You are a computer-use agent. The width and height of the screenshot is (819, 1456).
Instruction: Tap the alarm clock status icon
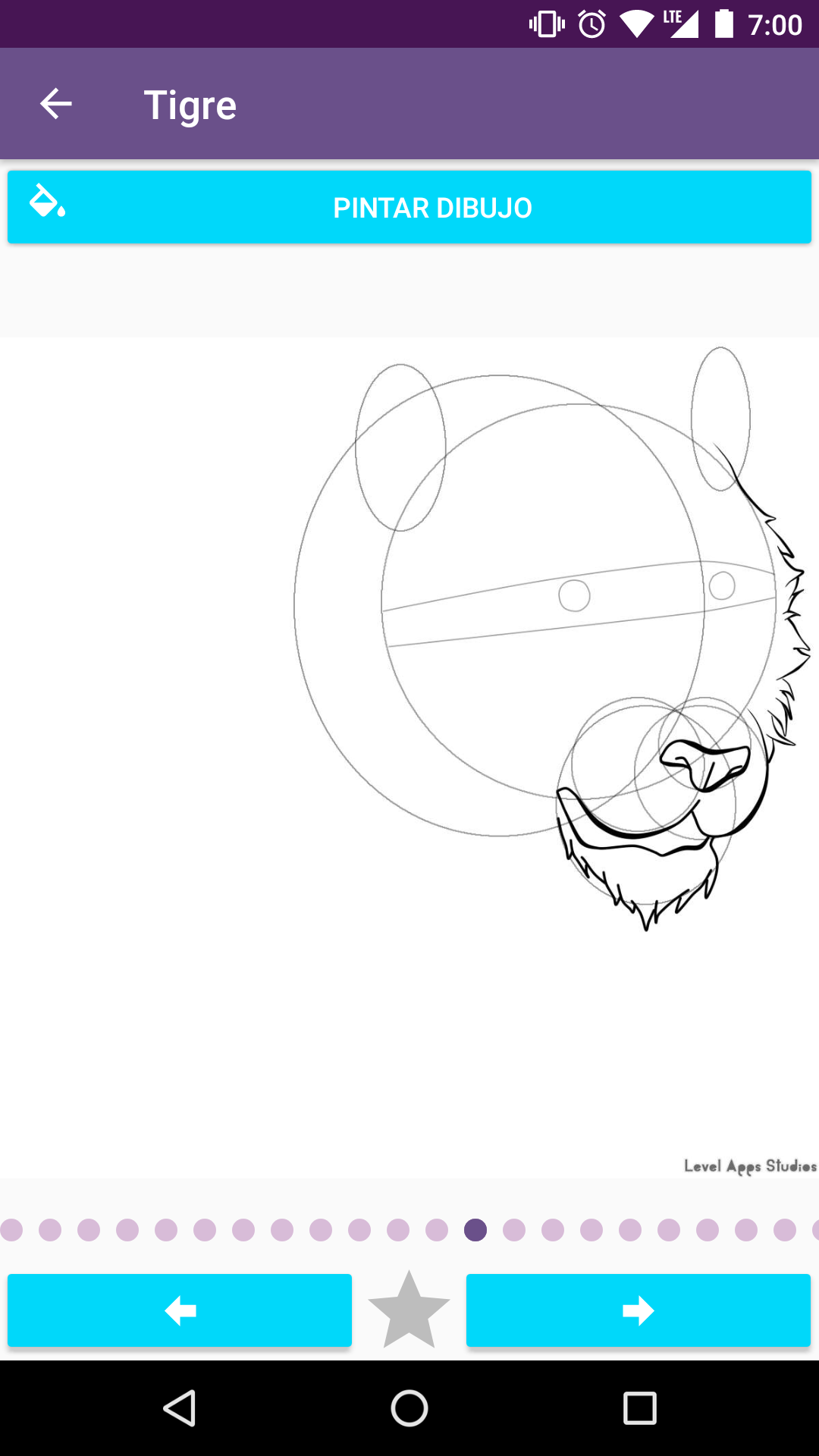point(592,24)
